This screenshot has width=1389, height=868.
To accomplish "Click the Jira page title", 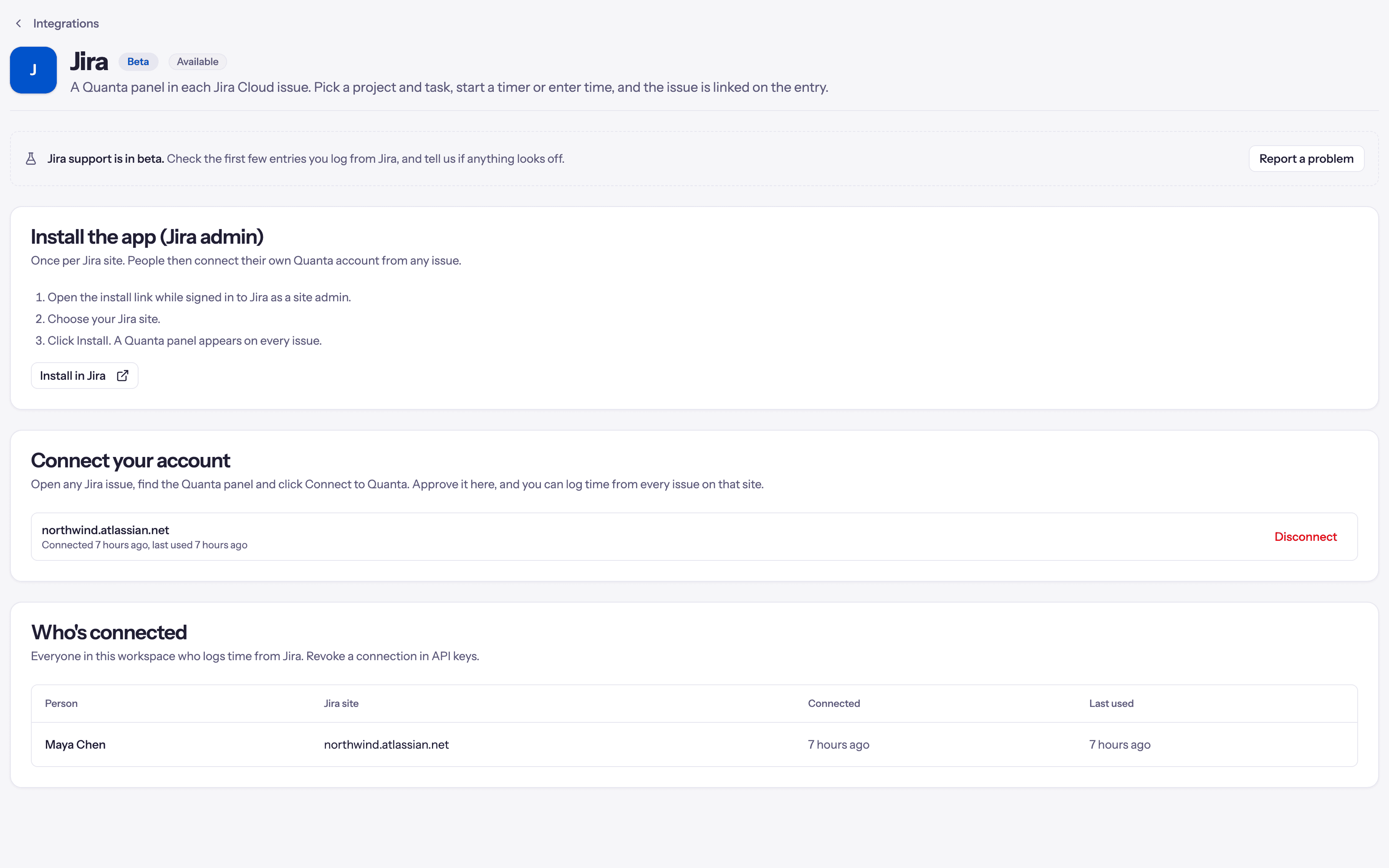I will (89, 61).
